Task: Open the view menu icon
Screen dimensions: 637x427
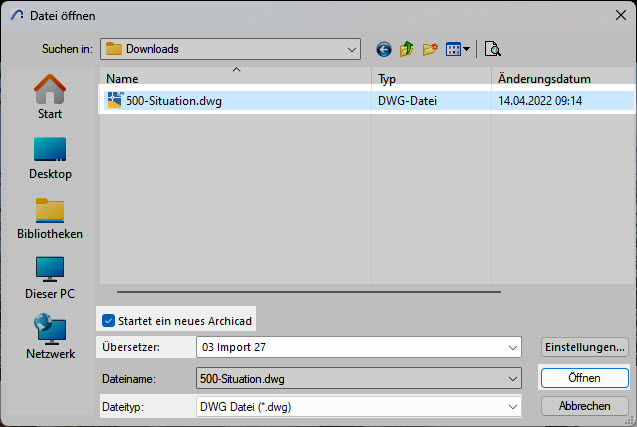Action: pyautogui.click(x=457, y=50)
